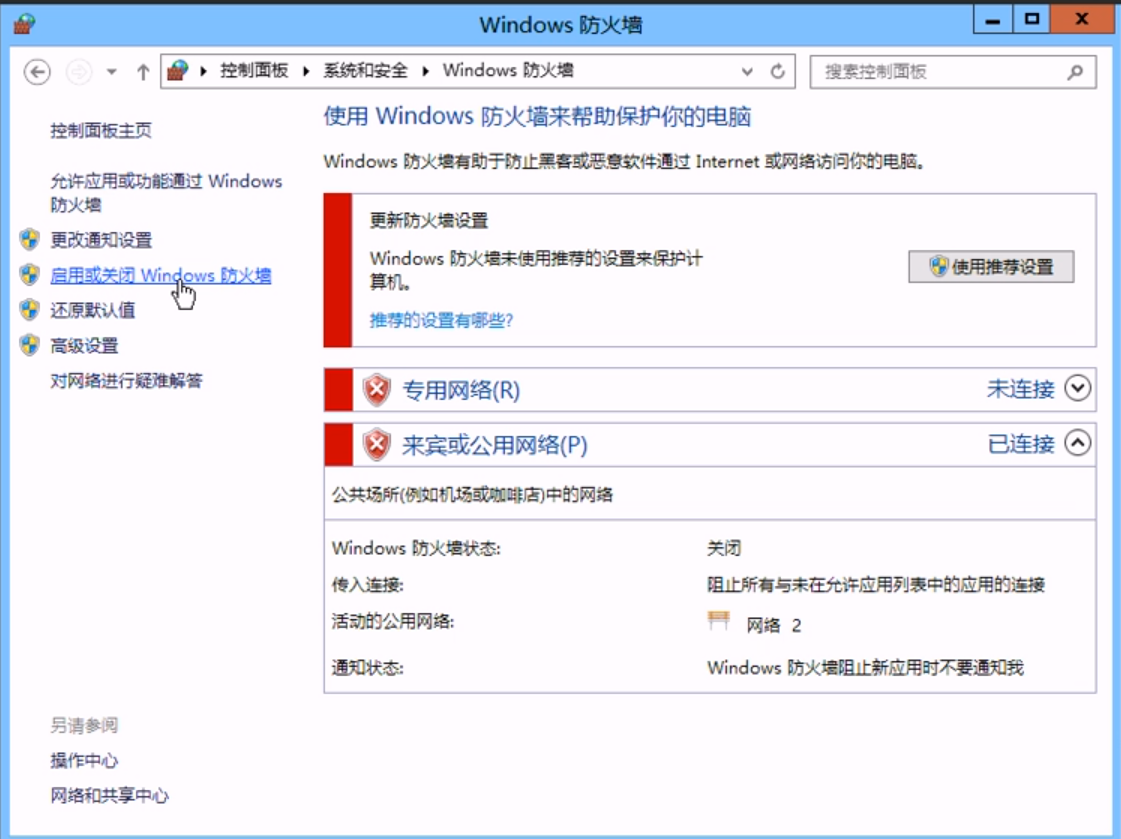Click the firewall icon in address bar
Screen dimensions: 1121x839
pyautogui.click(x=177, y=71)
